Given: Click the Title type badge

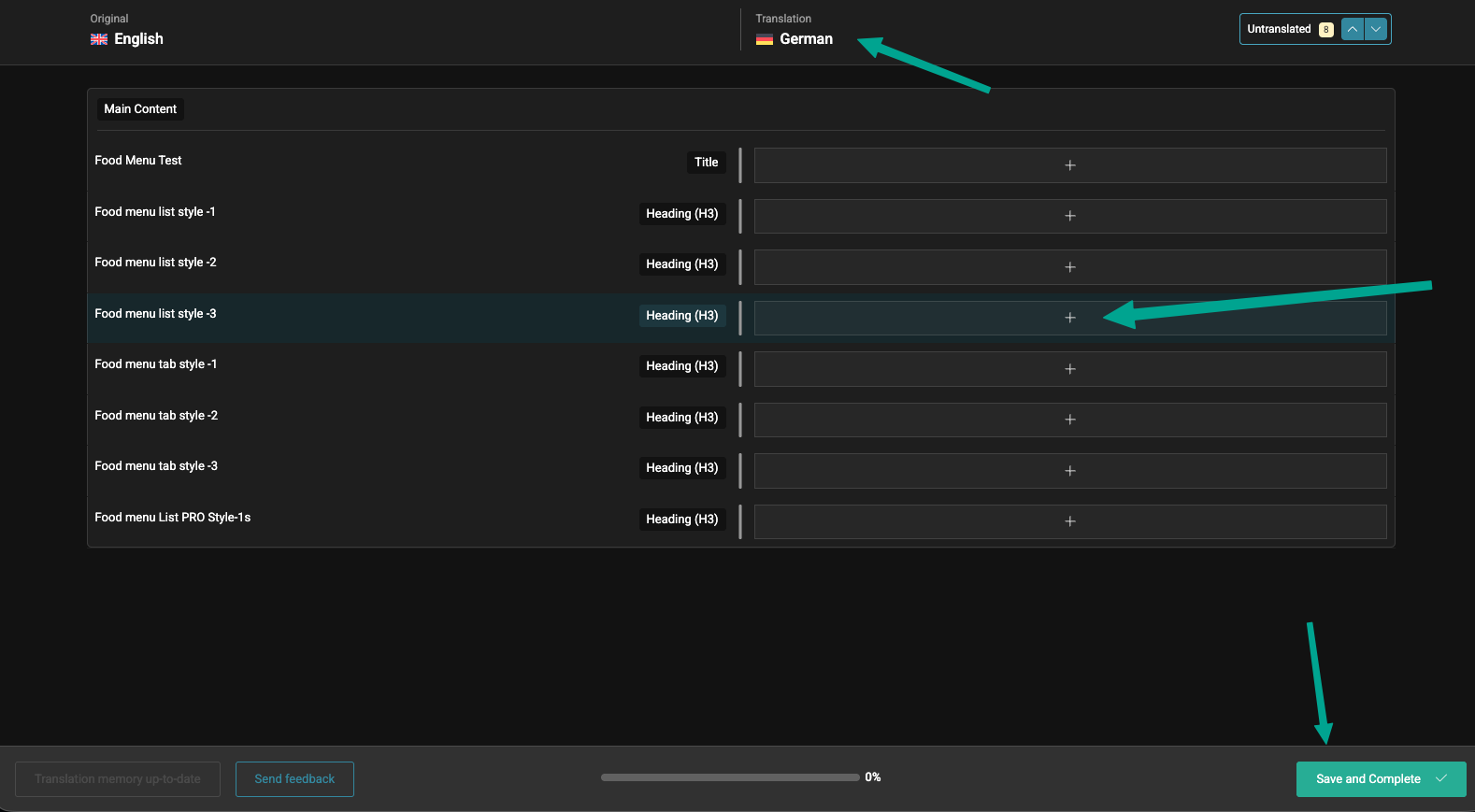Looking at the screenshot, I should click(x=707, y=163).
